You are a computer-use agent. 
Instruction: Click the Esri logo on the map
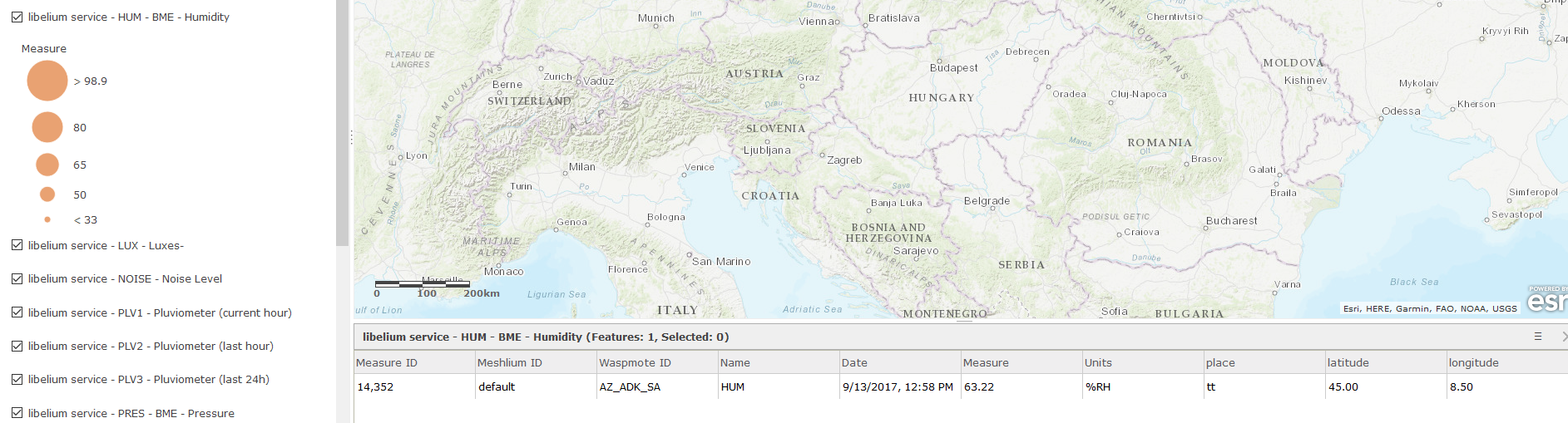[1547, 299]
